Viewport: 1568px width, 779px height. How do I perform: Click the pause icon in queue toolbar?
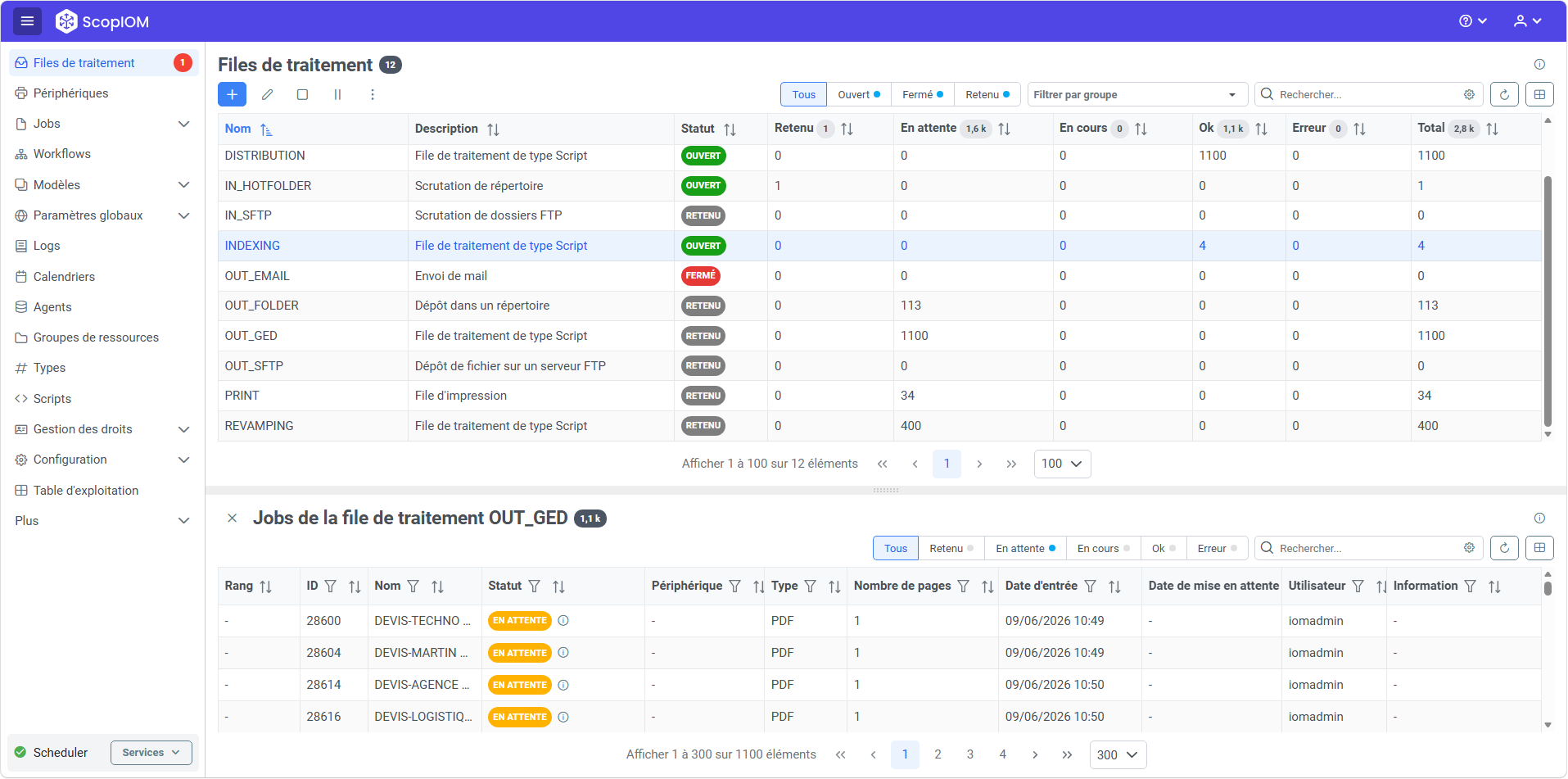[x=337, y=94]
